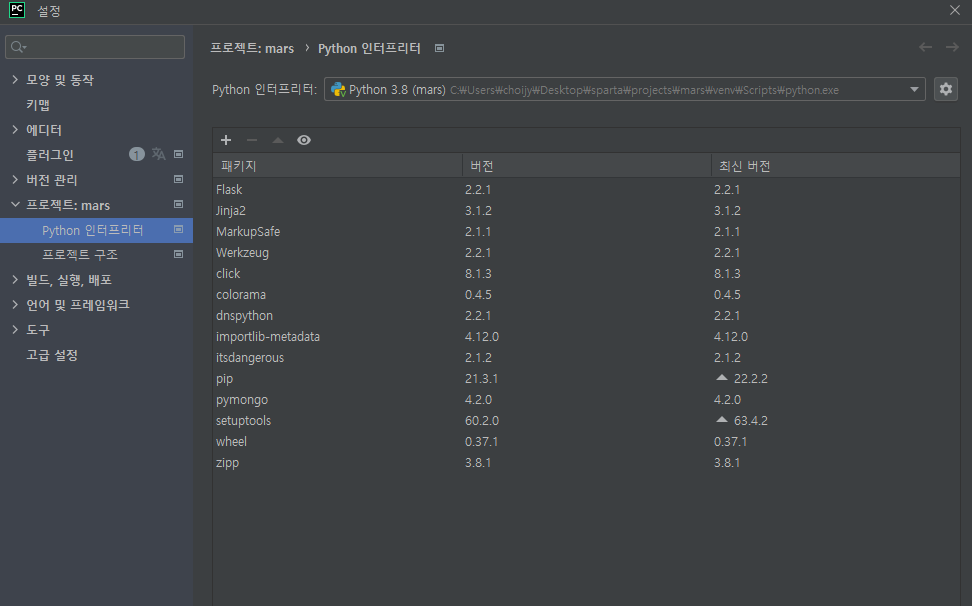972x606 pixels.
Task: Click the minus uninstall package icon
Action: tap(252, 140)
